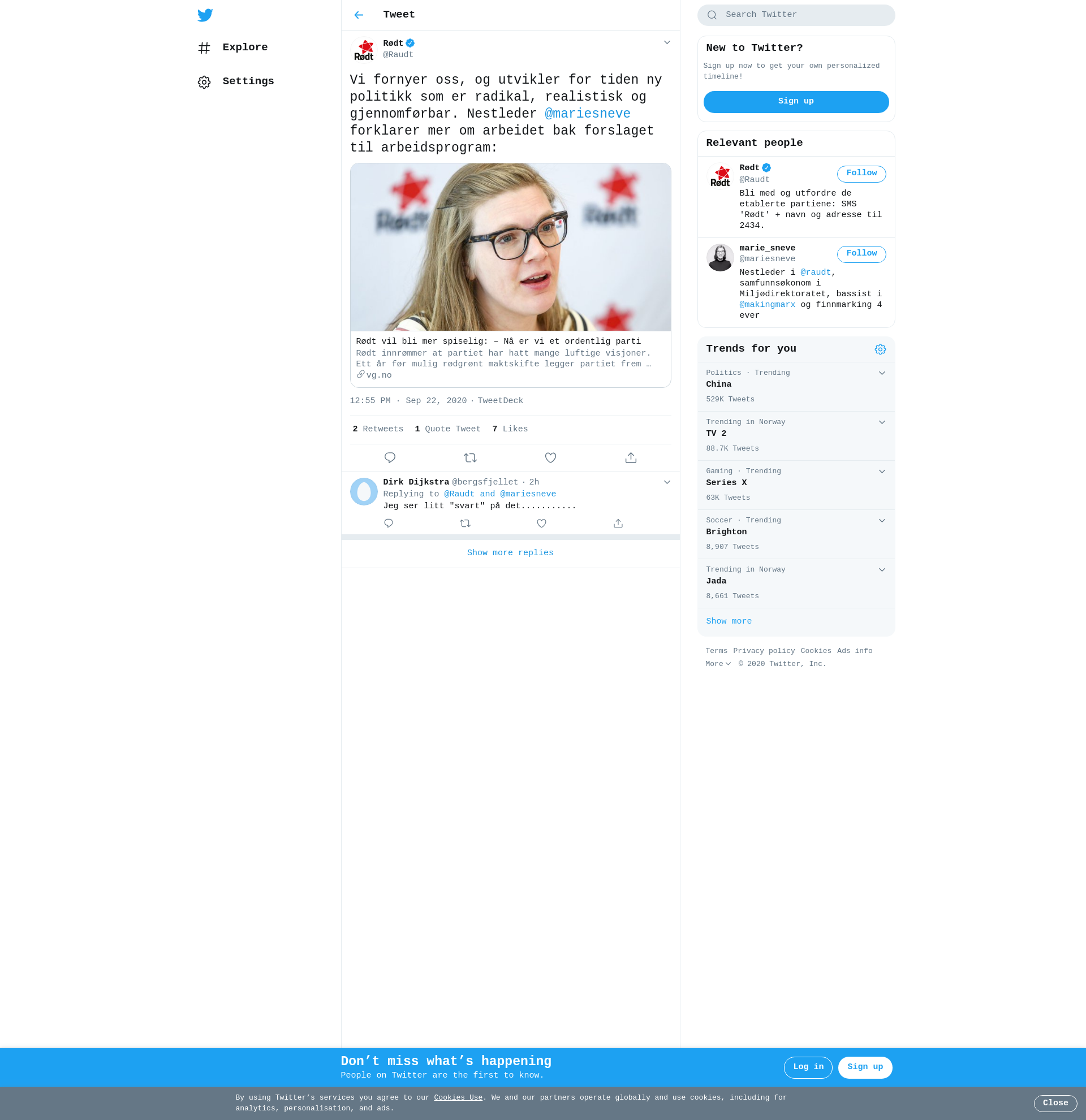Open the Terms footer link
1086x1120 pixels.
click(x=716, y=651)
